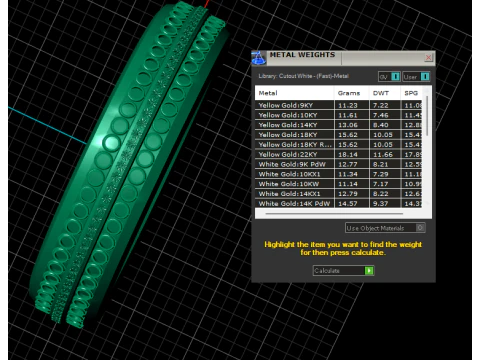The height and width of the screenshot is (360, 480).
Task: Click the 11.23 grams value
Action: pyautogui.click(x=348, y=105)
